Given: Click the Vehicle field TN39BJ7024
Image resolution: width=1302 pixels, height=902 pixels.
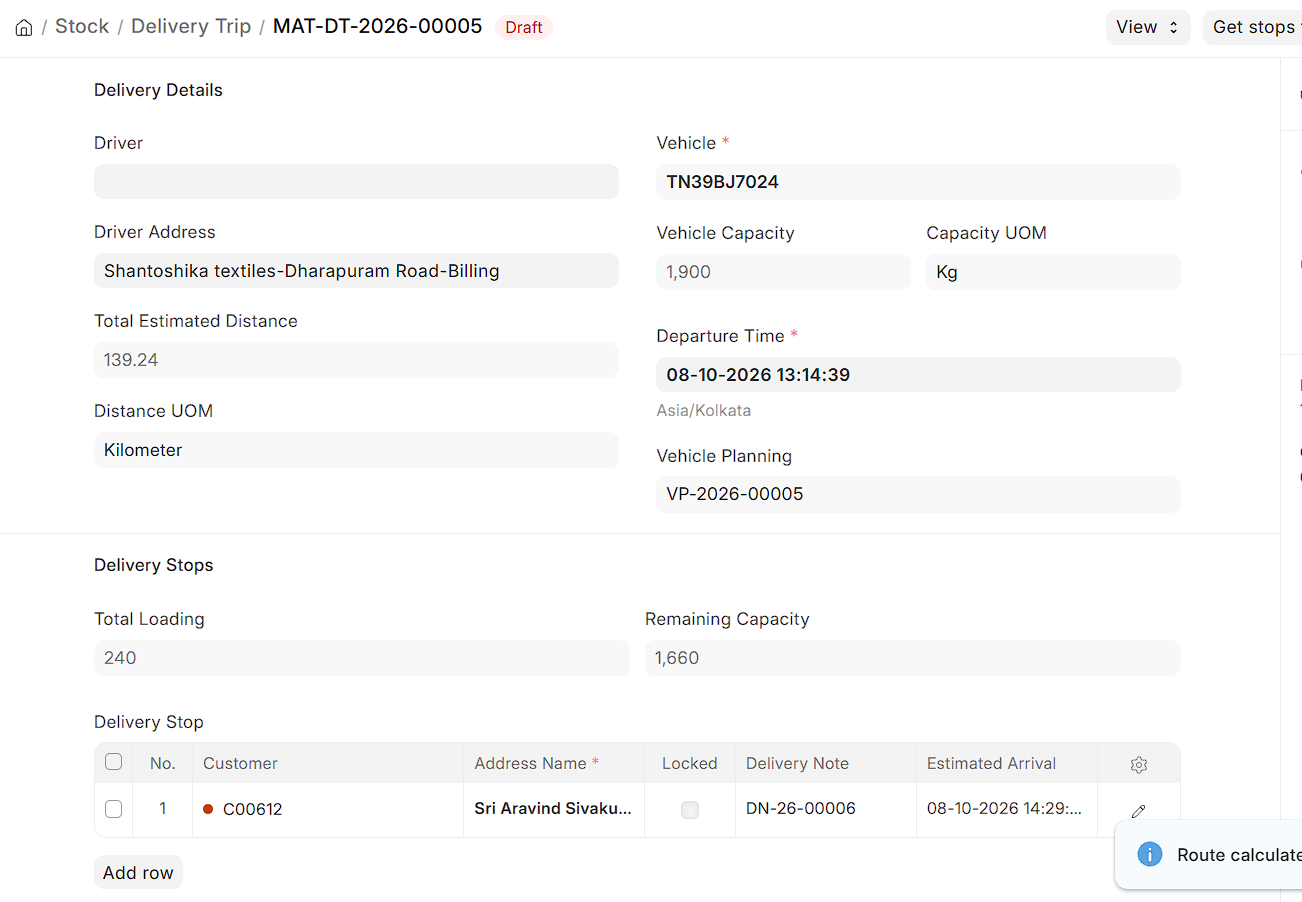Looking at the screenshot, I should point(918,182).
